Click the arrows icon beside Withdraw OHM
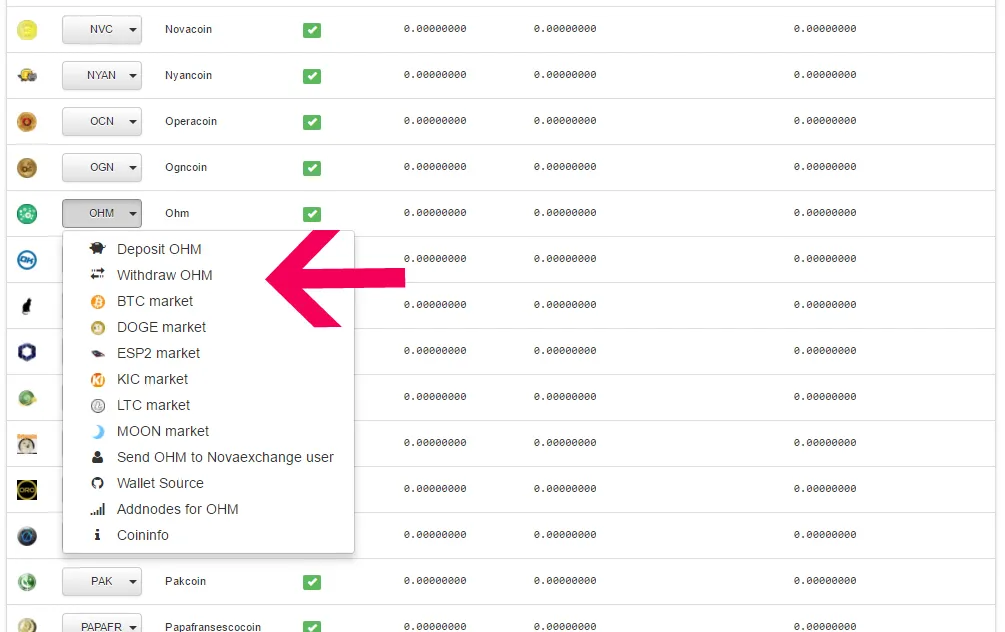The image size is (1005, 632). (x=97, y=274)
